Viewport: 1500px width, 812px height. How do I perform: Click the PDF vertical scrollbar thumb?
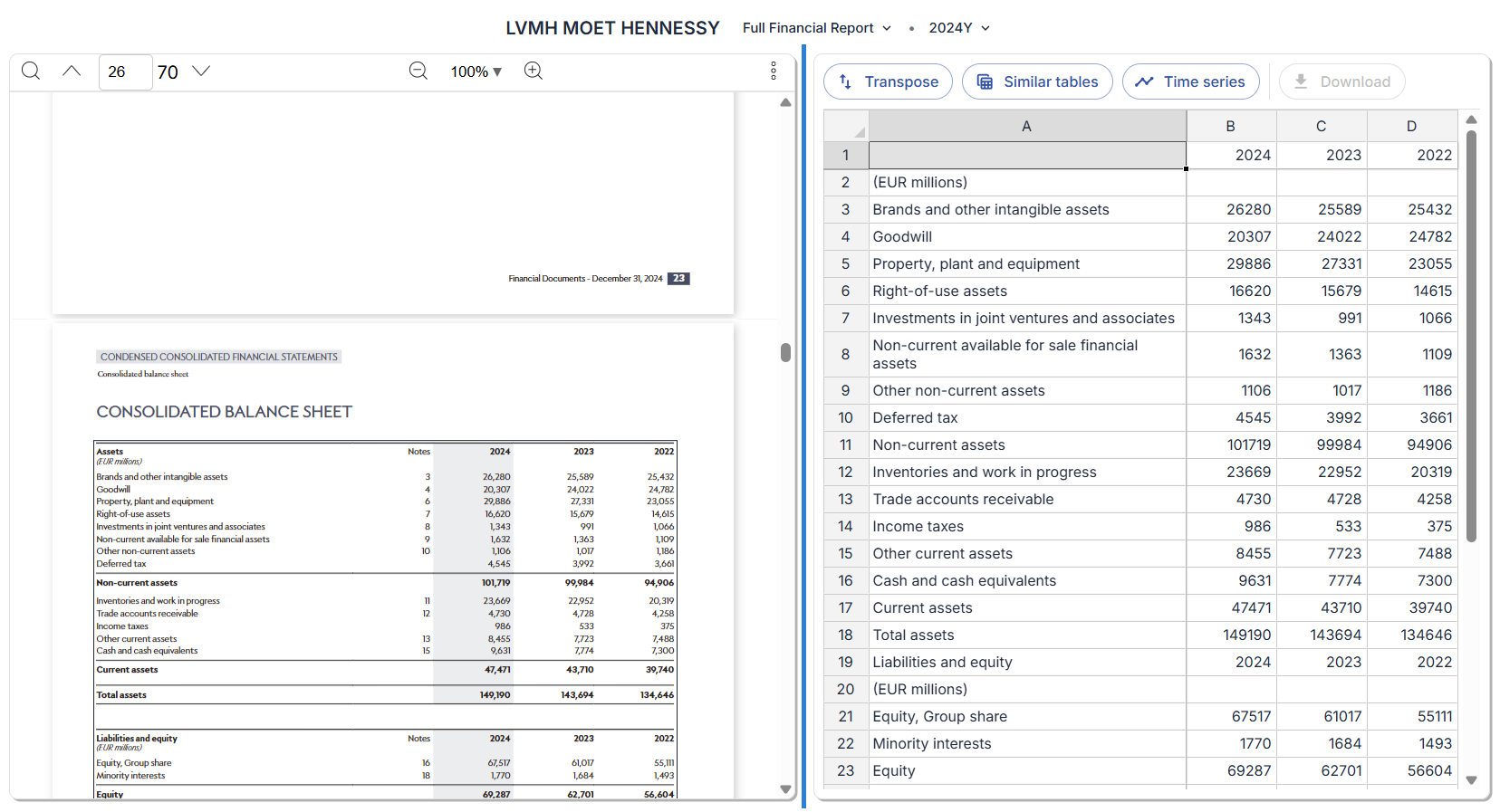[785, 352]
